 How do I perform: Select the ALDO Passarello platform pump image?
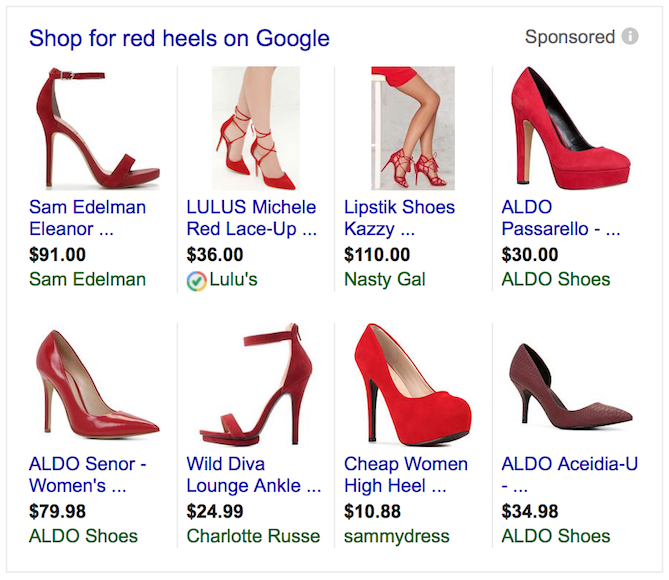[571, 128]
